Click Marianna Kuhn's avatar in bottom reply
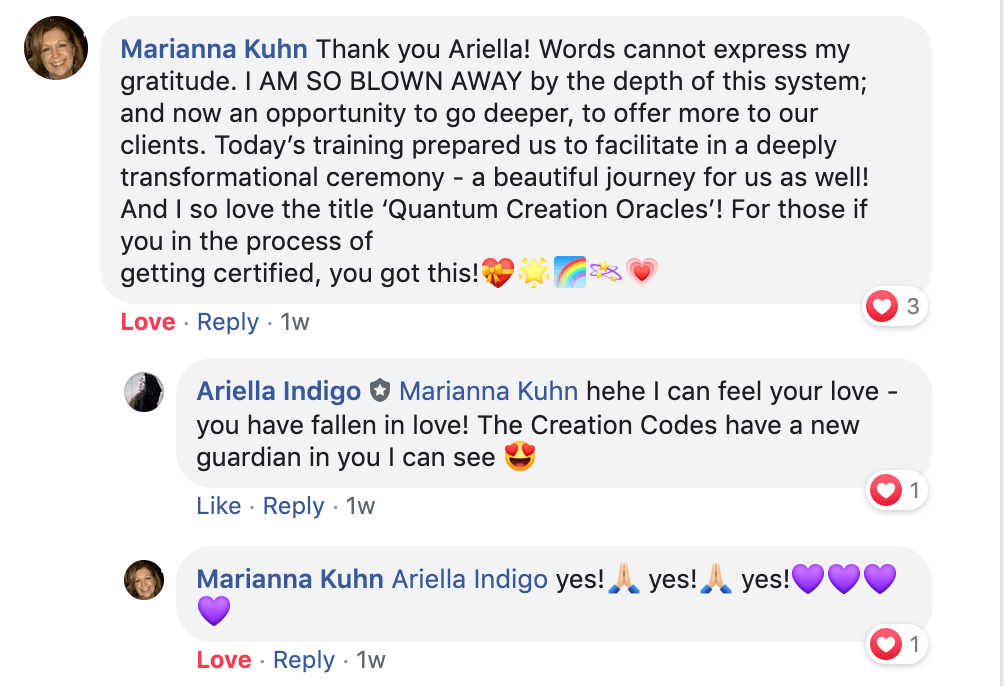The image size is (1004, 686). 144,579
